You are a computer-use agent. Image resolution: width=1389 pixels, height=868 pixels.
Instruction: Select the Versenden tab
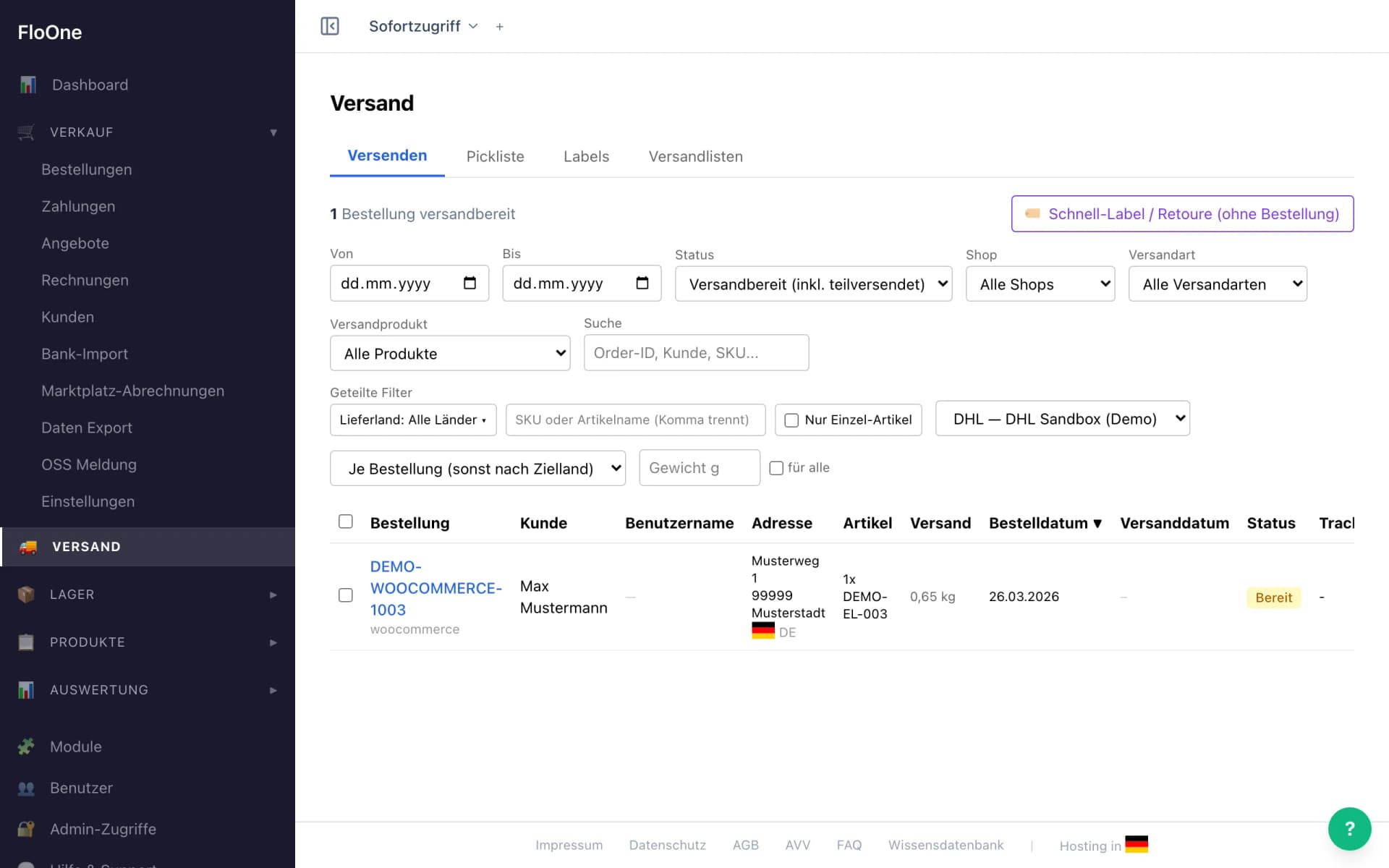(387, 156)
